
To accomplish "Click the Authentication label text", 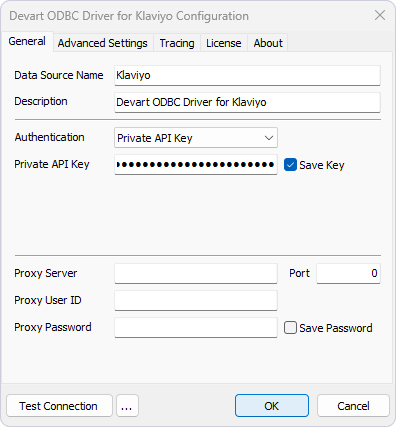I will (49, 137).
